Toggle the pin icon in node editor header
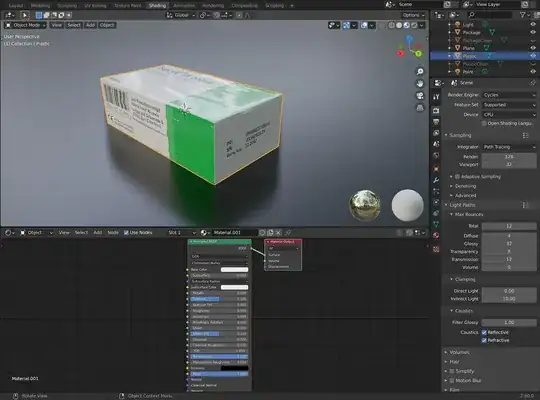Image resolution: width=540 pixels, height=400 pixels. 288,233
